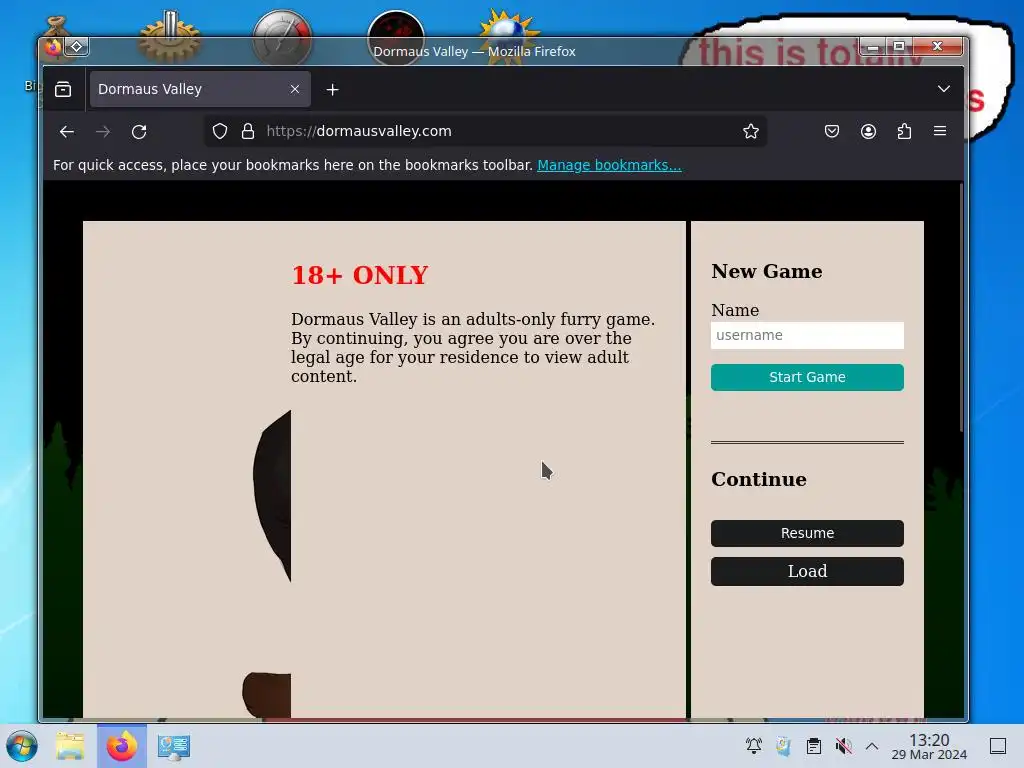The width and height of the screenshot is (1024, 768).
Task: Click the Start Game button
Action: [807, 377]
